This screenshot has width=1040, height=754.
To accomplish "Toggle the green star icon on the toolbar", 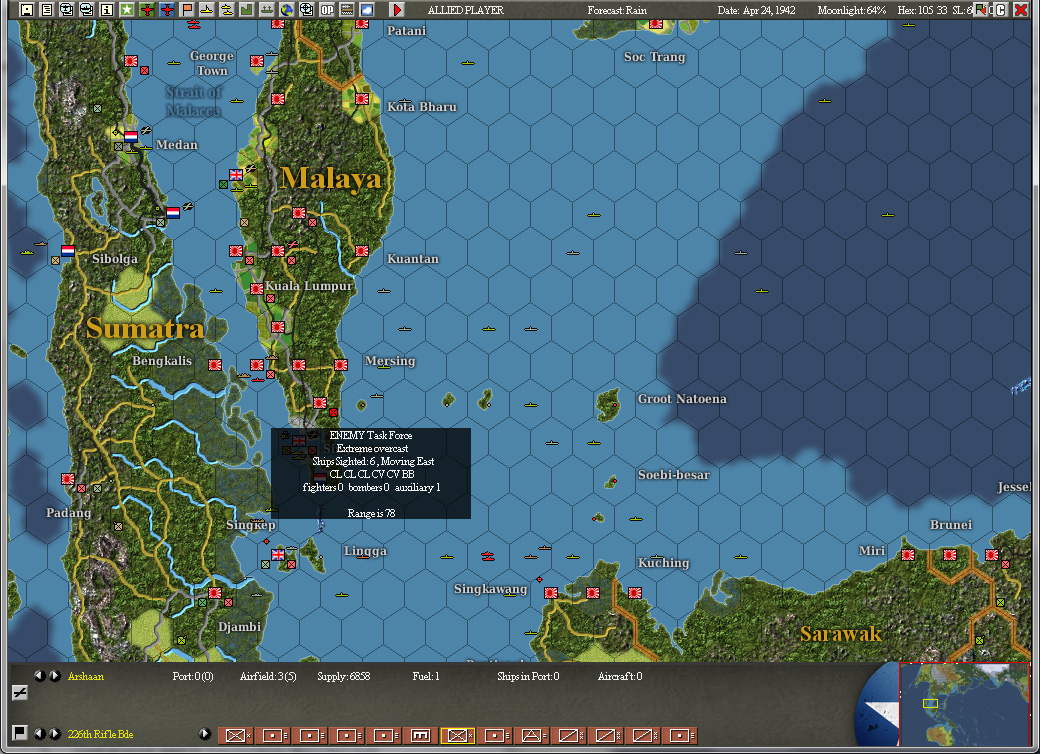I will pos(127,8).
